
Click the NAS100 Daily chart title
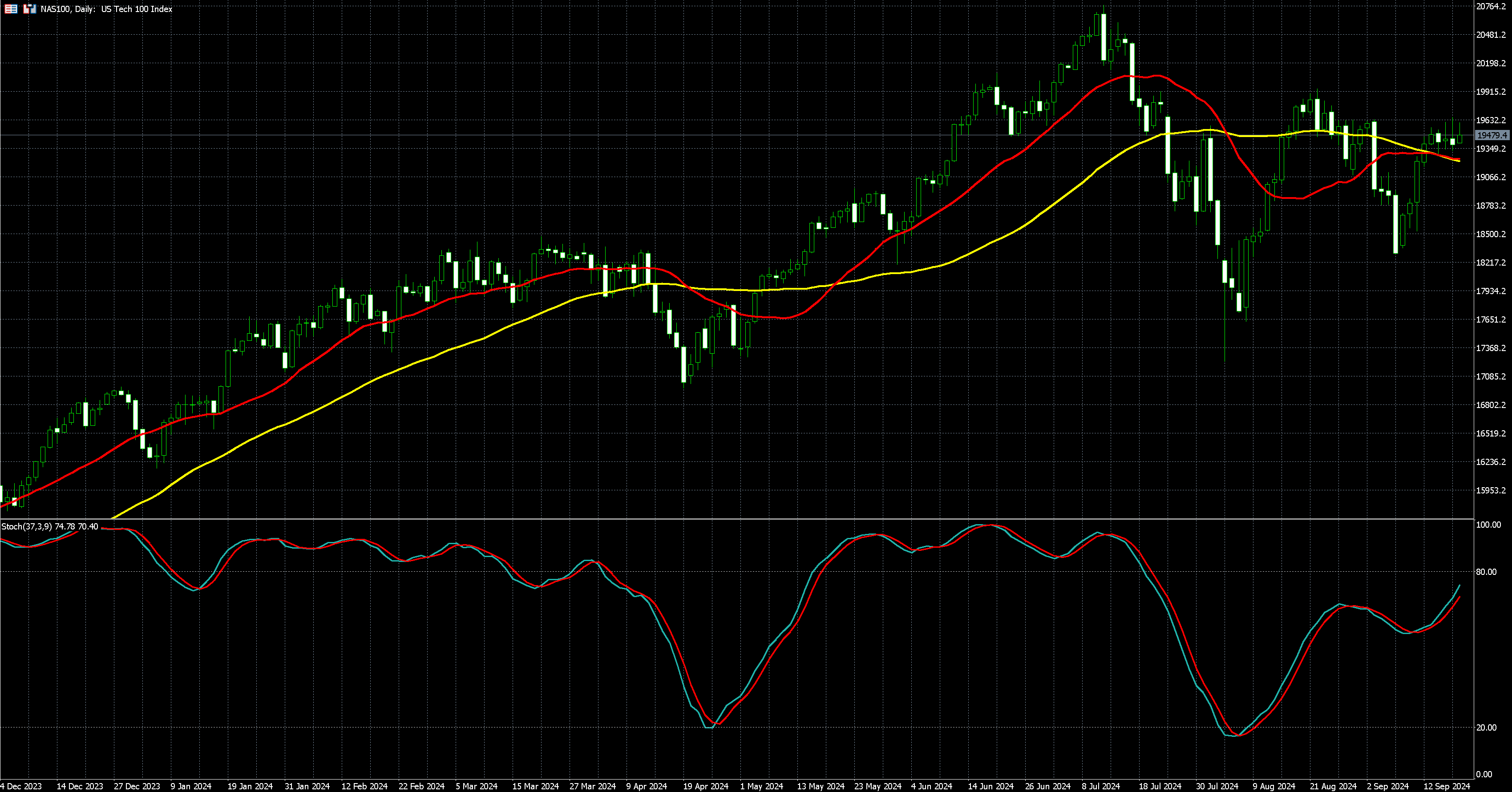[x=106, y=9]
